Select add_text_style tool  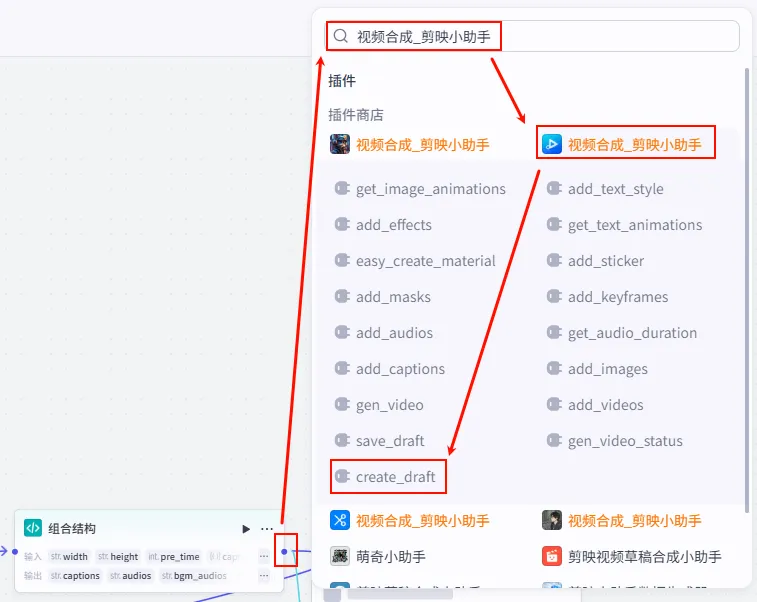[605, 189]
